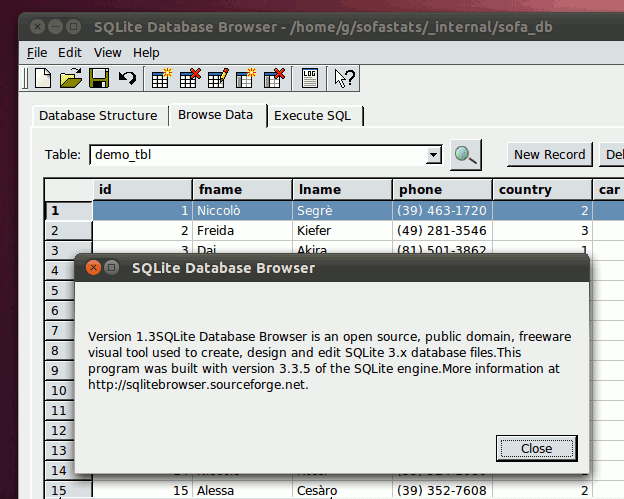
Task: Click the Close button in About dialog
Action: (536, 448)
